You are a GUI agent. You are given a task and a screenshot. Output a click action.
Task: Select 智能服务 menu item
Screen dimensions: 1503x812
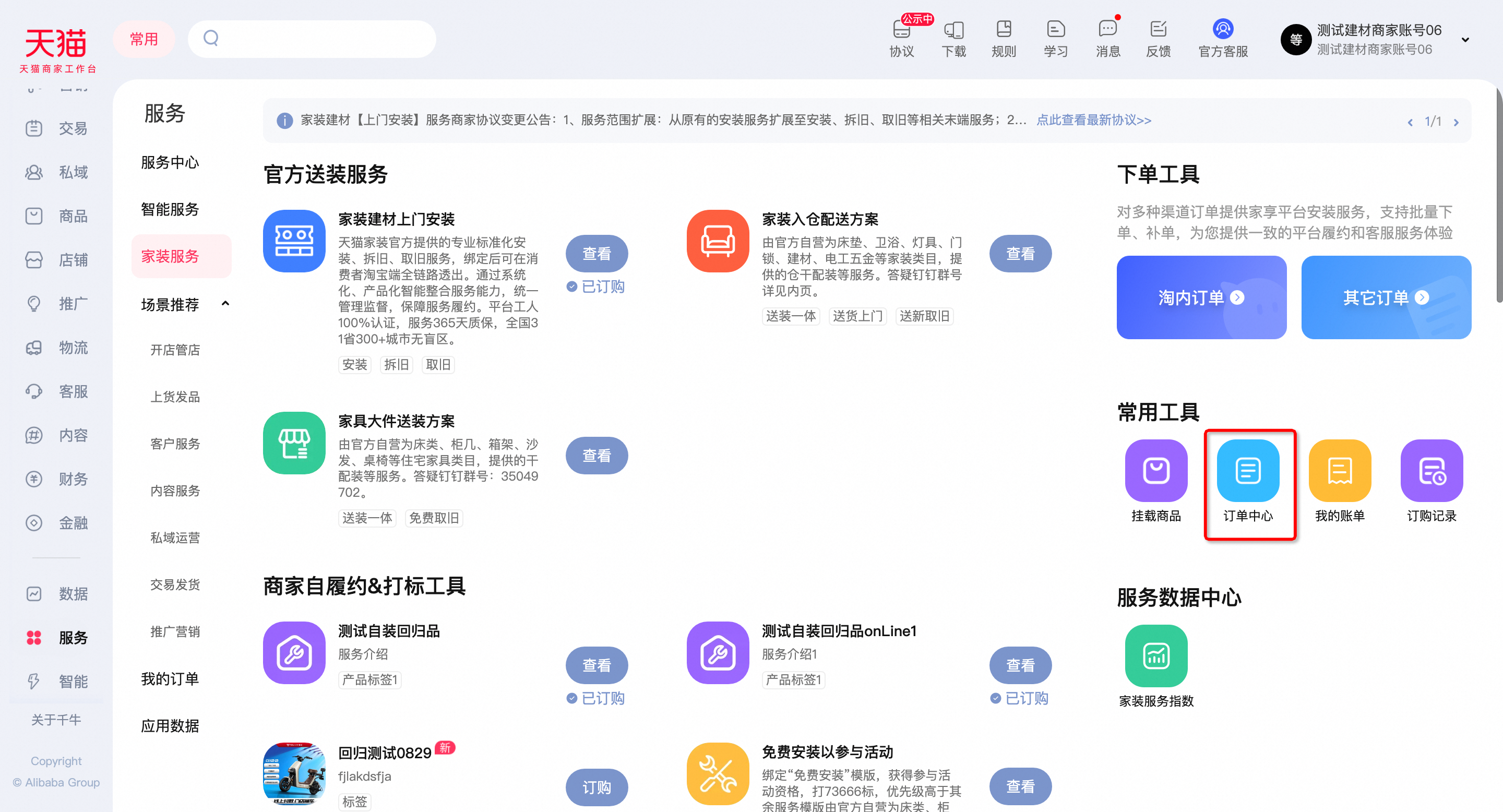coord(170,209)
